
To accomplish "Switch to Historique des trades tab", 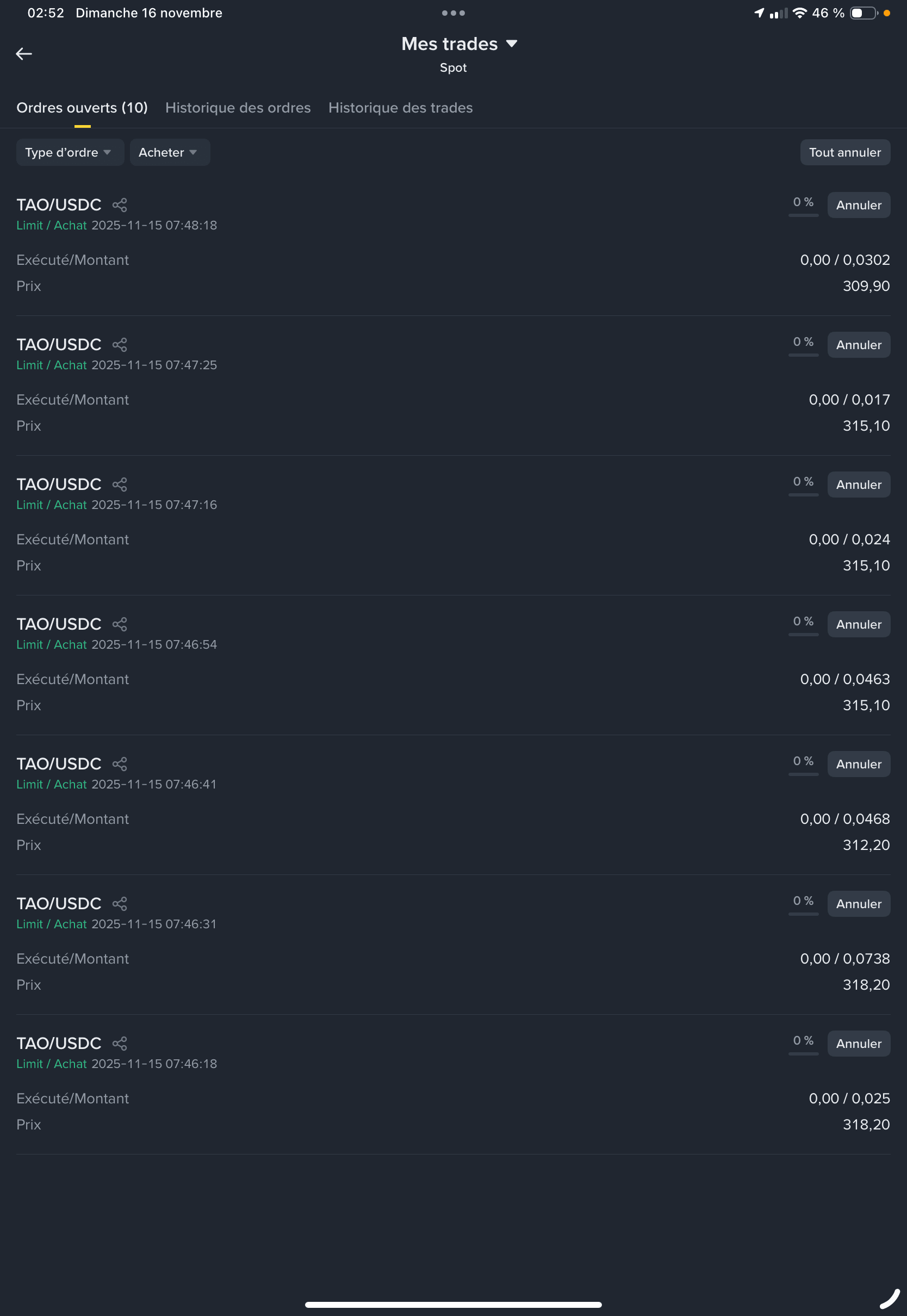I will click(401, 108).
